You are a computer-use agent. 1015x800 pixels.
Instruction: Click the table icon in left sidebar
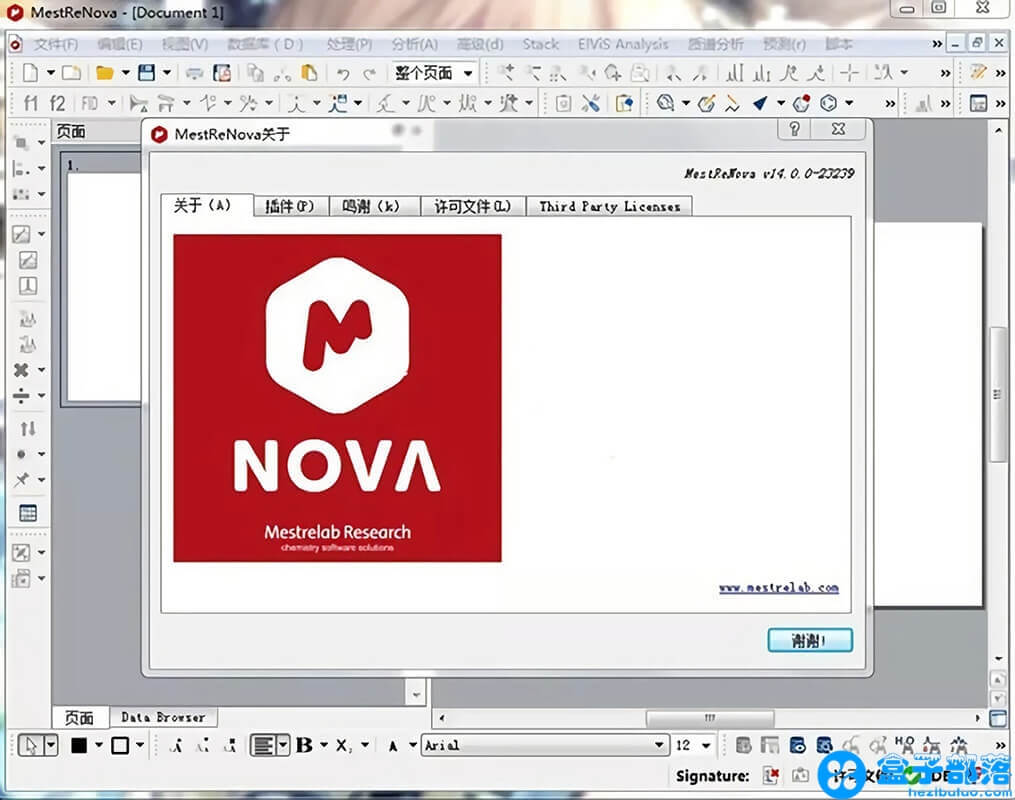tap(28, 513)
